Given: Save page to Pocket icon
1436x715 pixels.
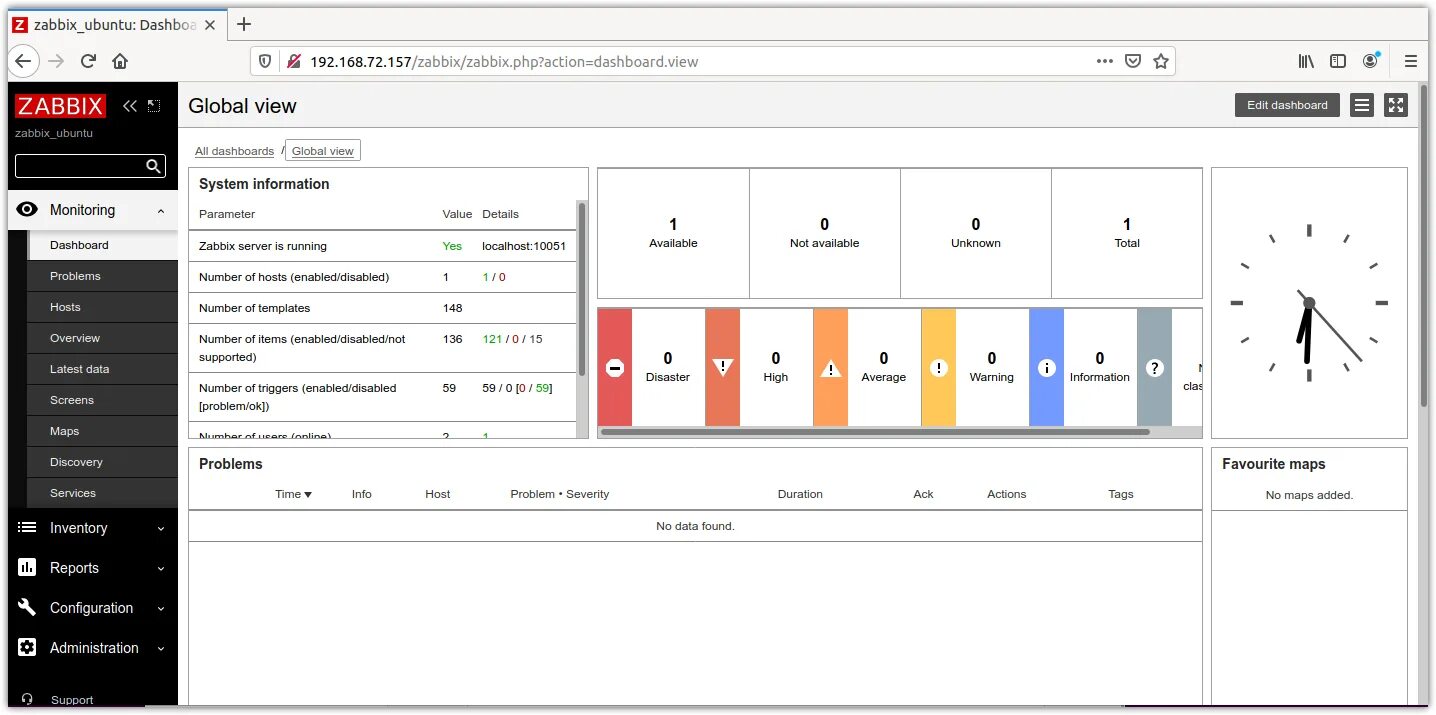Looking at the screenshot, I should [x=1133, y=61].
